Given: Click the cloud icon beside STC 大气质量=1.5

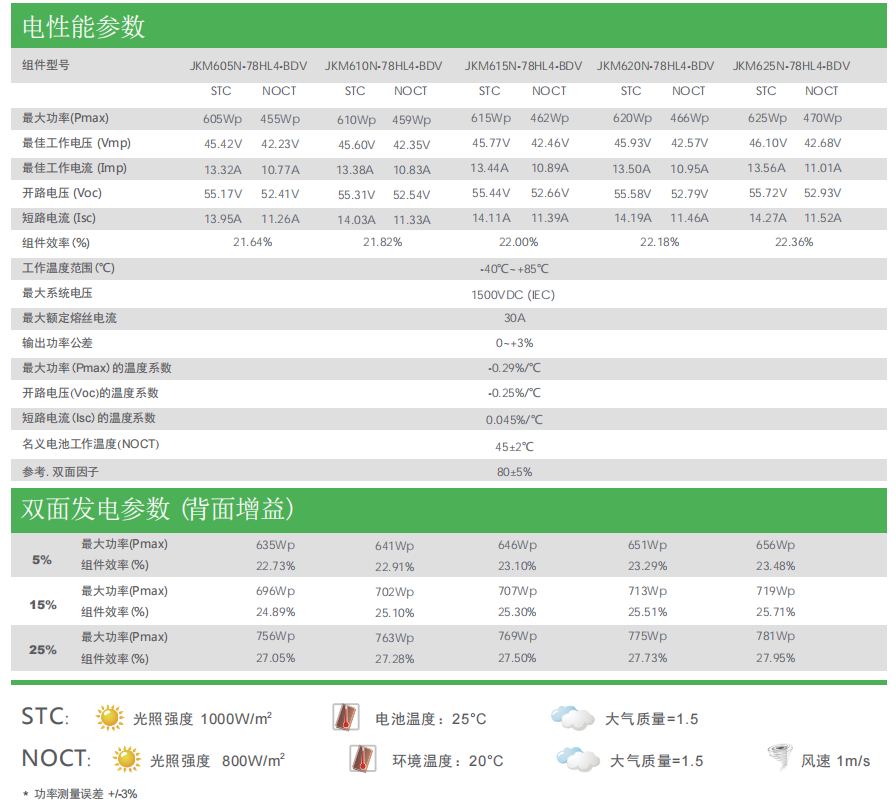Looking at the screenshot, I should pyautogui.click(x=573, y=717).
